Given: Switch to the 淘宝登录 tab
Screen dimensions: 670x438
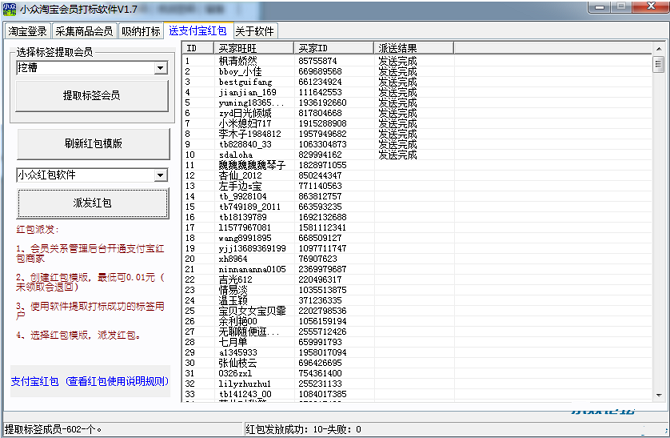Looking at the screenshot, I should click(x=28, y=31).
